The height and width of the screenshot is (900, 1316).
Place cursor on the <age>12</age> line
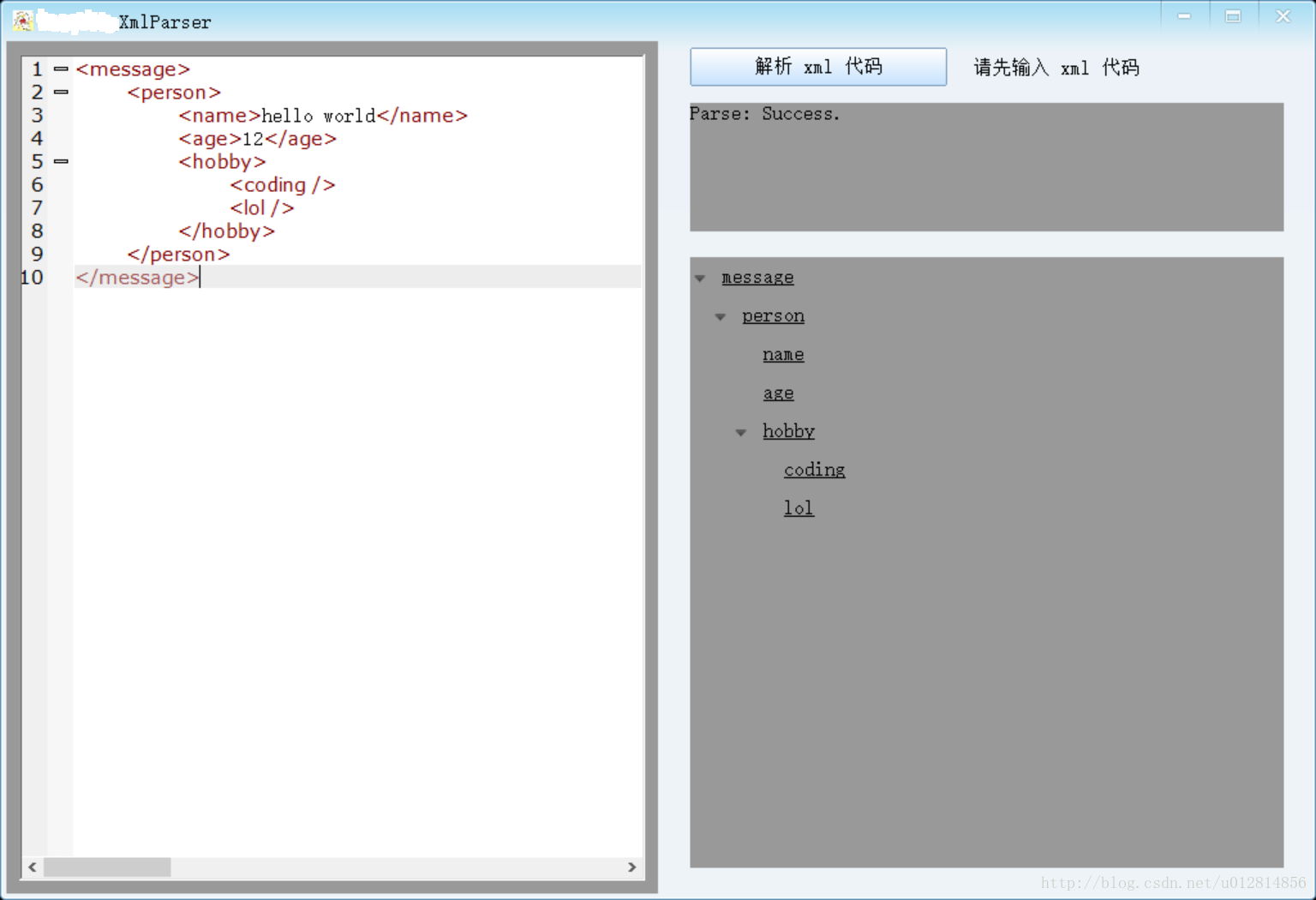coord(257,139)
